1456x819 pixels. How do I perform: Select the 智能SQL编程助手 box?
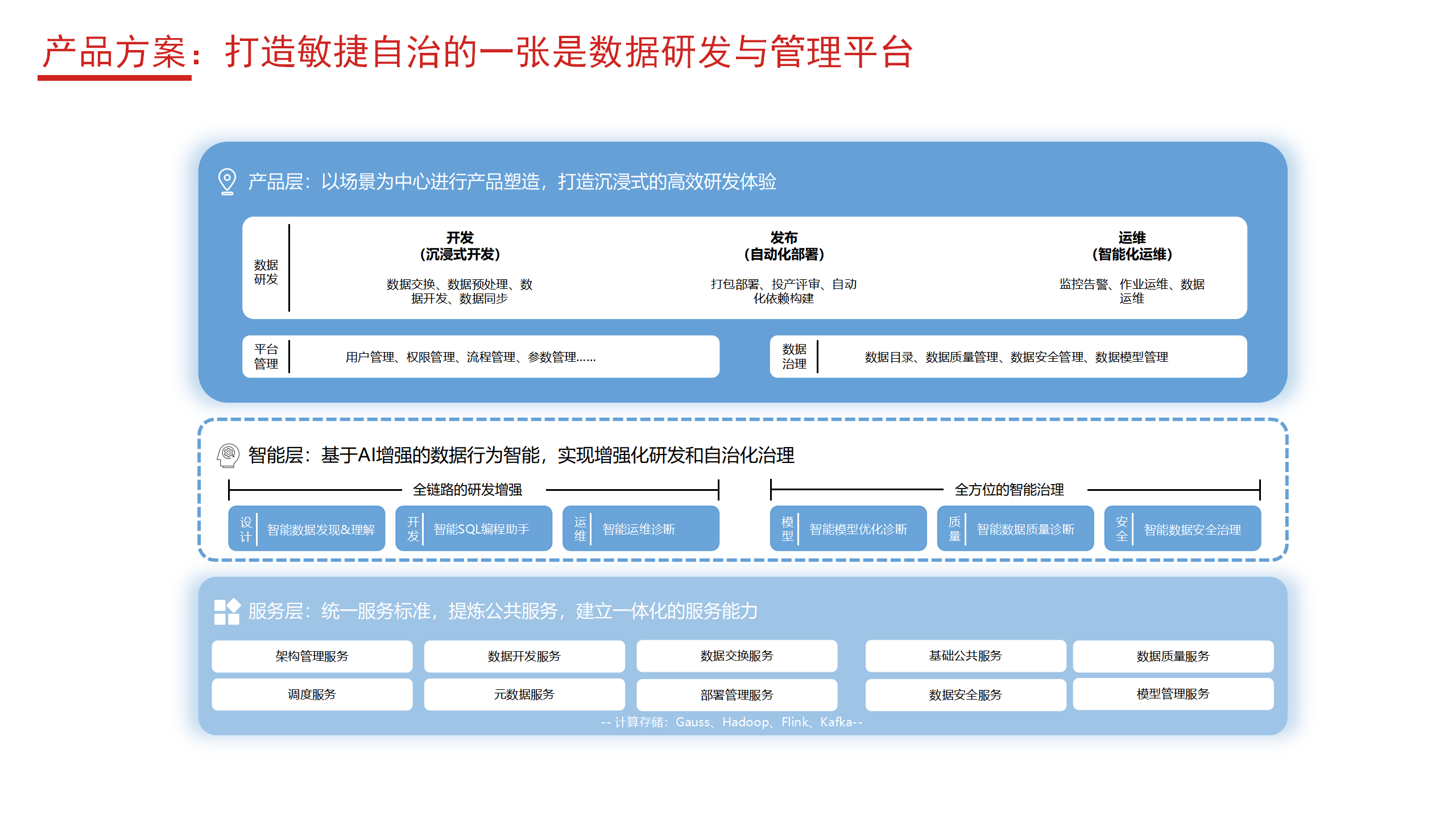tap(473, 528)
